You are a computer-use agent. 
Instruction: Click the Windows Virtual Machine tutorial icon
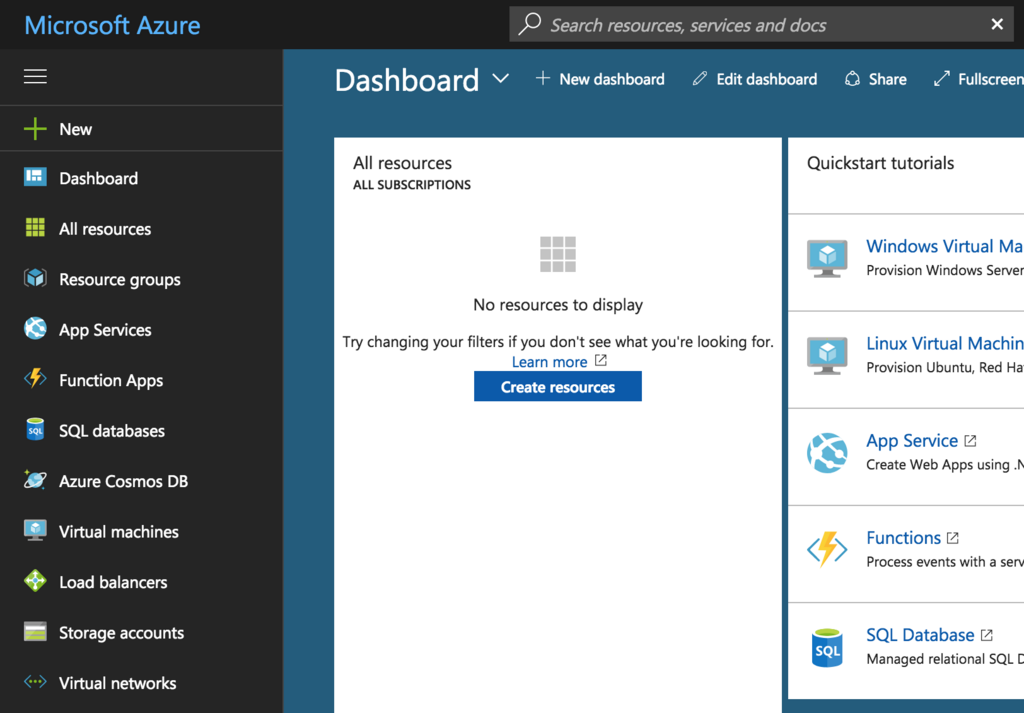pyautogui.click(x=827, y=258)
